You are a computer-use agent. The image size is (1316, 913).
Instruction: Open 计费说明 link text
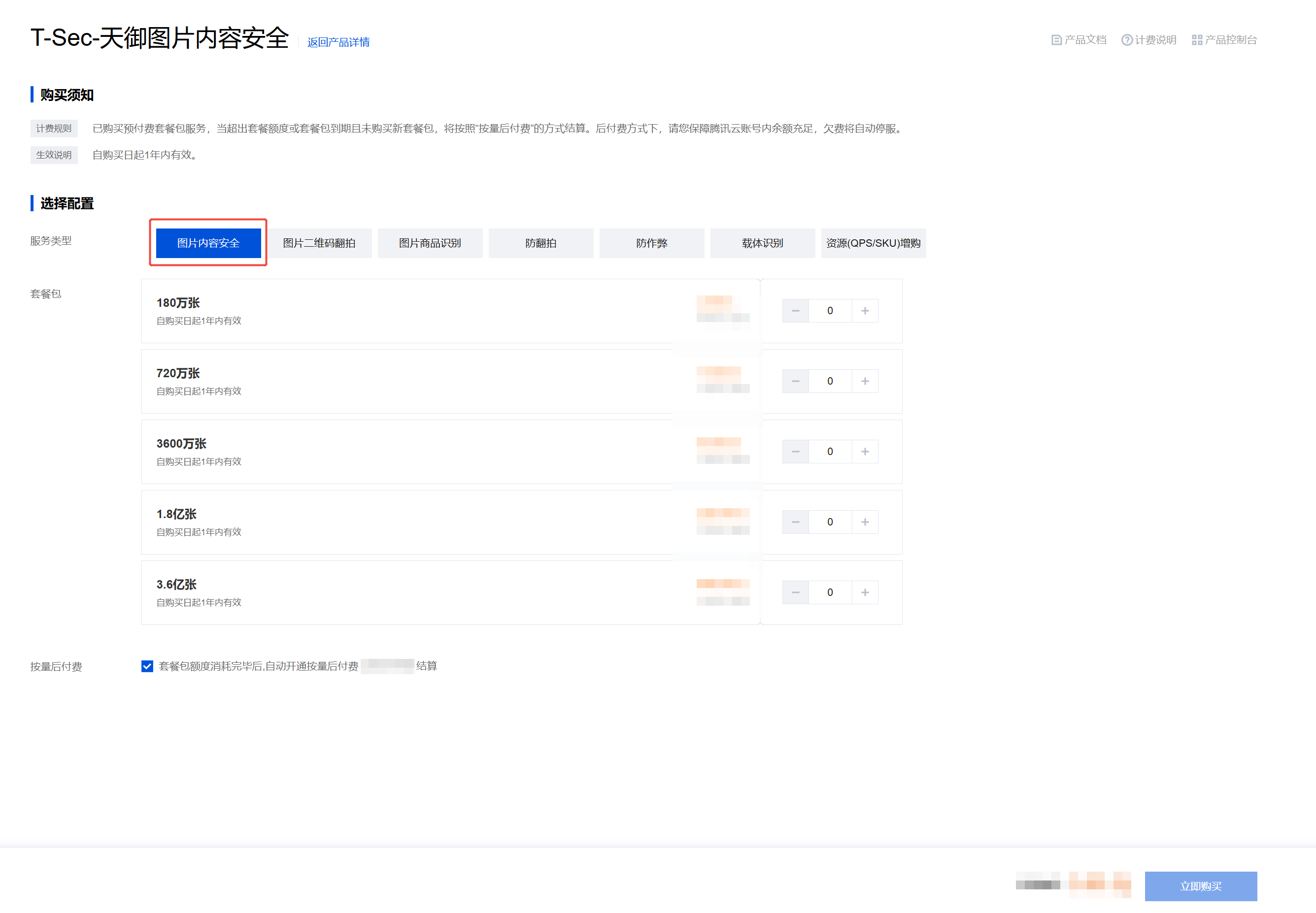coord(1155,40)
